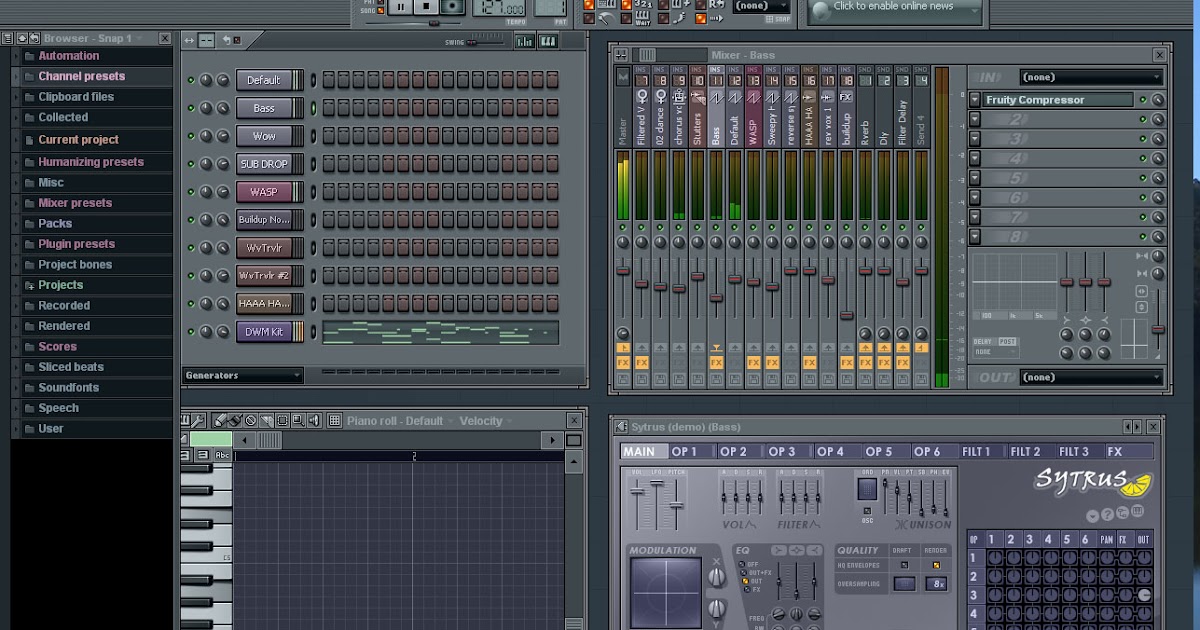This screenshot has height=630, width=1200.
Task: Open Channel presets in browser
Action: click(82, 76)
